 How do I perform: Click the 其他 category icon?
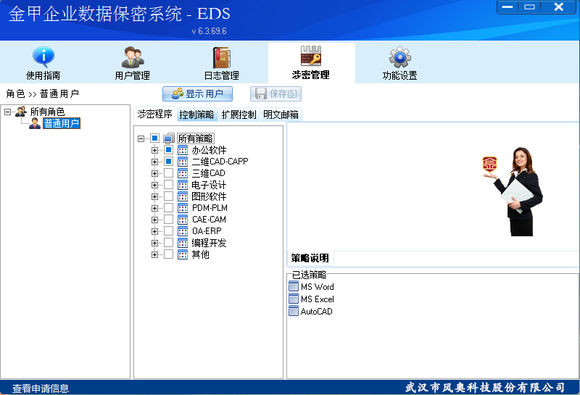pos(183,254)
